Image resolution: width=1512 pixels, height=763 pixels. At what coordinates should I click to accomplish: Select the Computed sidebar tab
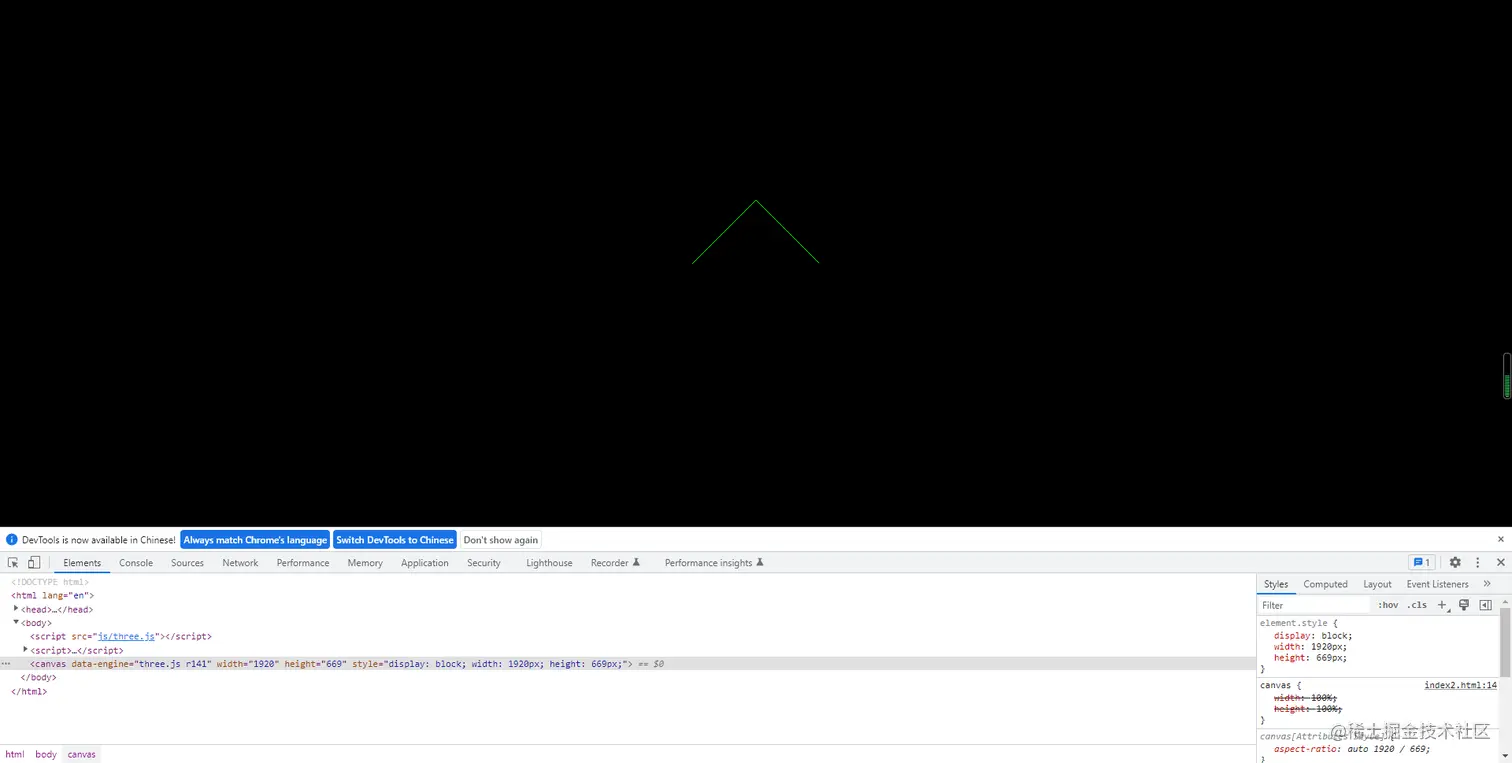(1325, 584)
